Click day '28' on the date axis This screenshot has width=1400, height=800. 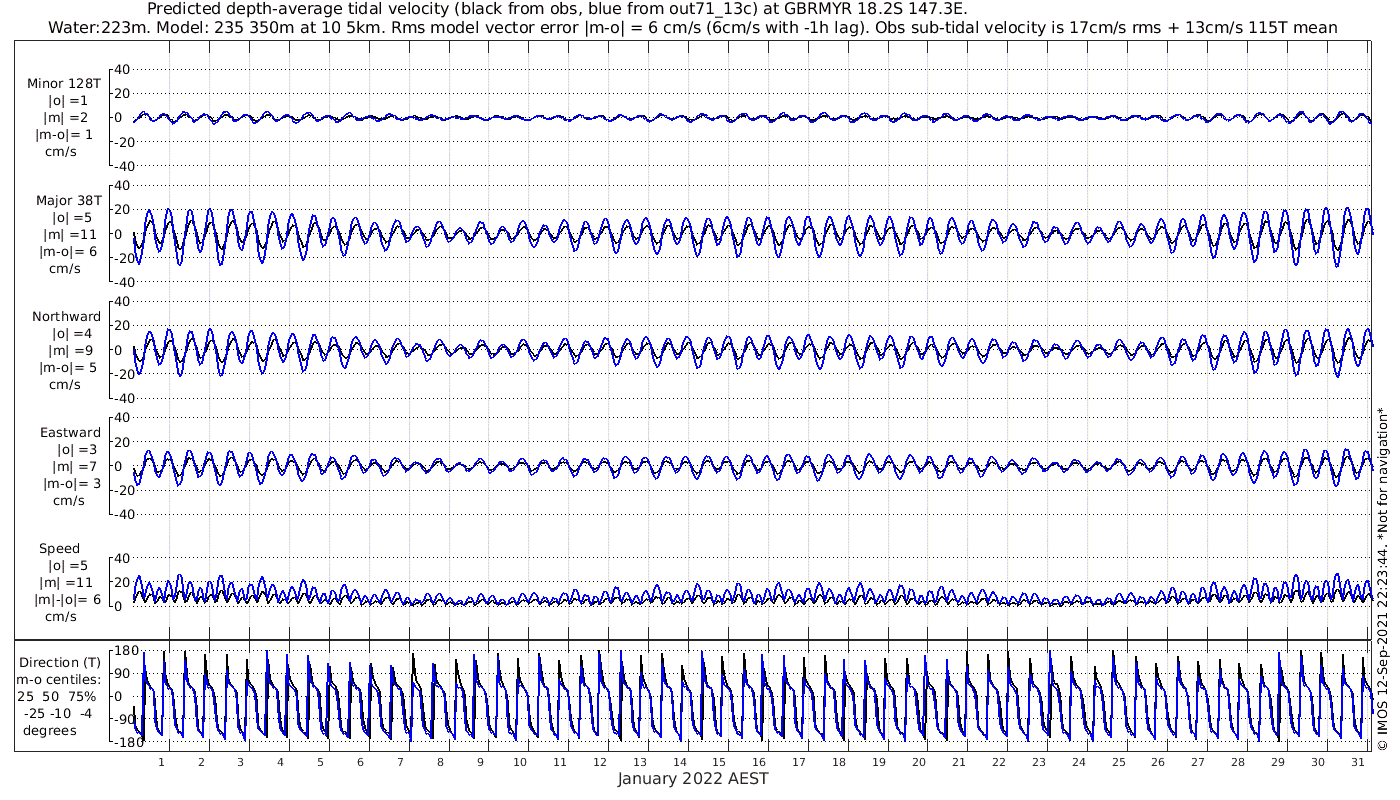click(x=1238, y=762)
